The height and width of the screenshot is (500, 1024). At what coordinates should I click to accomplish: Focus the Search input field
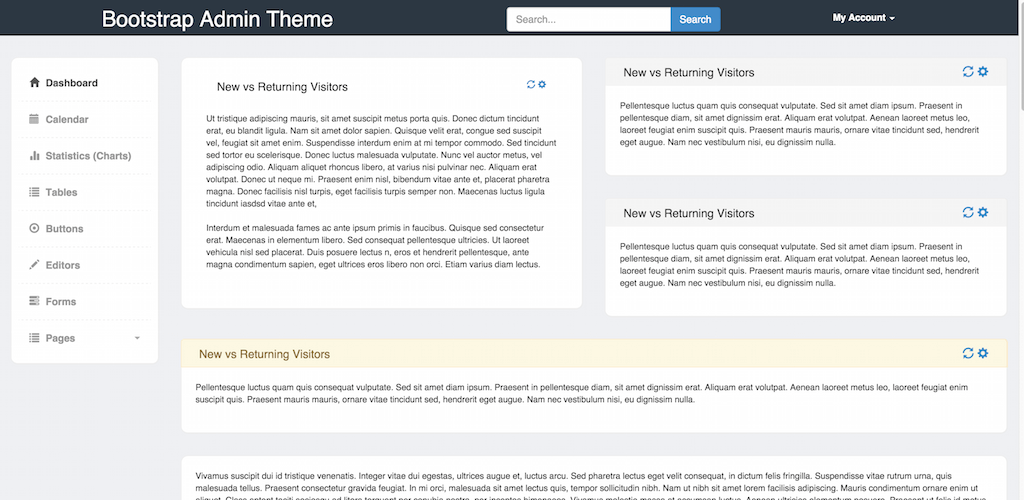[588, 19]
